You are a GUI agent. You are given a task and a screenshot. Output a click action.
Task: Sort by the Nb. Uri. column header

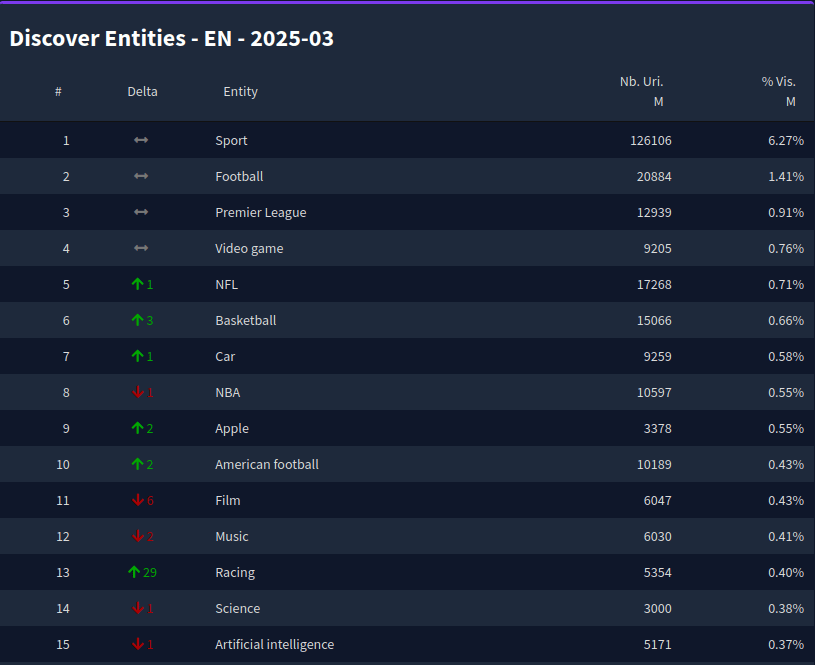[641, 82]
